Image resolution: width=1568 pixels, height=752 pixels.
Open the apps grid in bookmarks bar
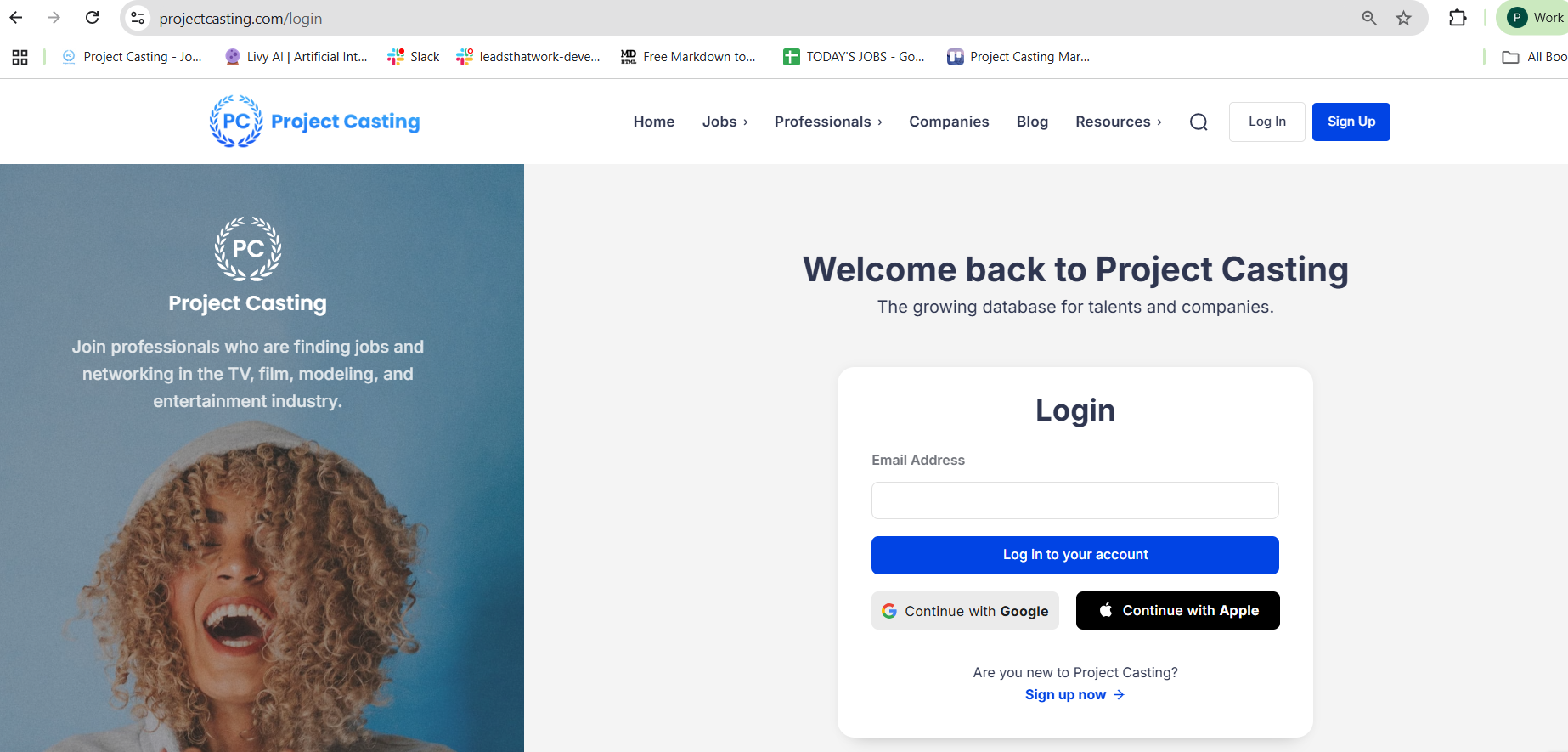click(20, 57)
